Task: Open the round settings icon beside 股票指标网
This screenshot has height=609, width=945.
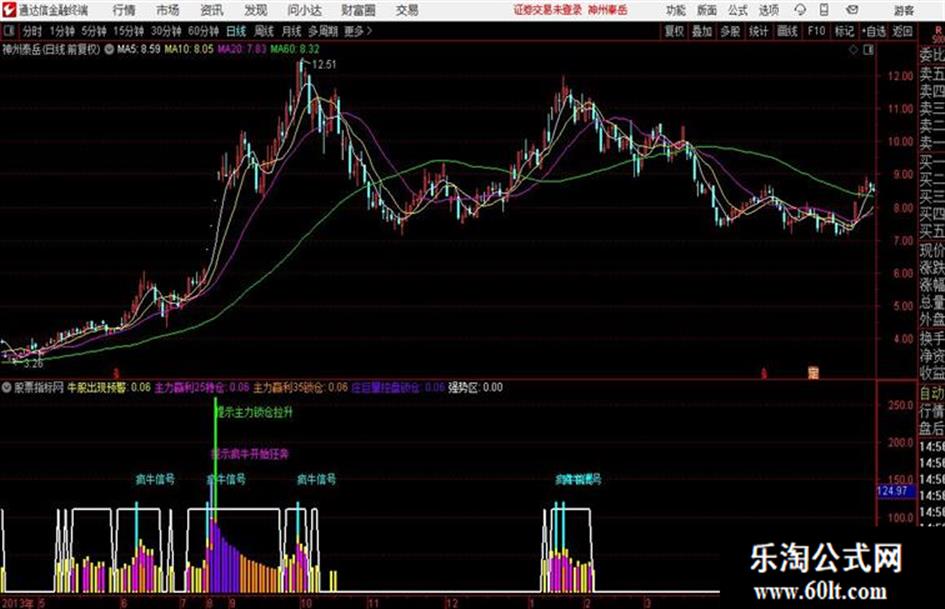Action: [7, 388]
